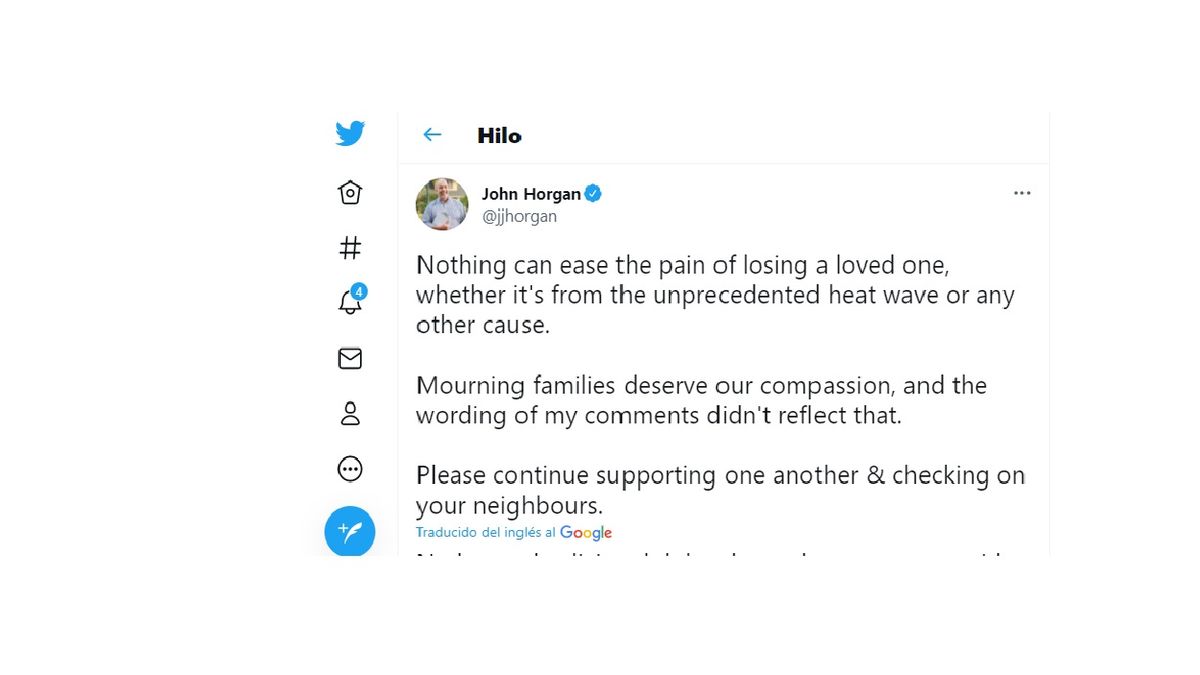Open the Profile person icon
The width and height of the screenshot is (1200, 675).
[350, 414]
